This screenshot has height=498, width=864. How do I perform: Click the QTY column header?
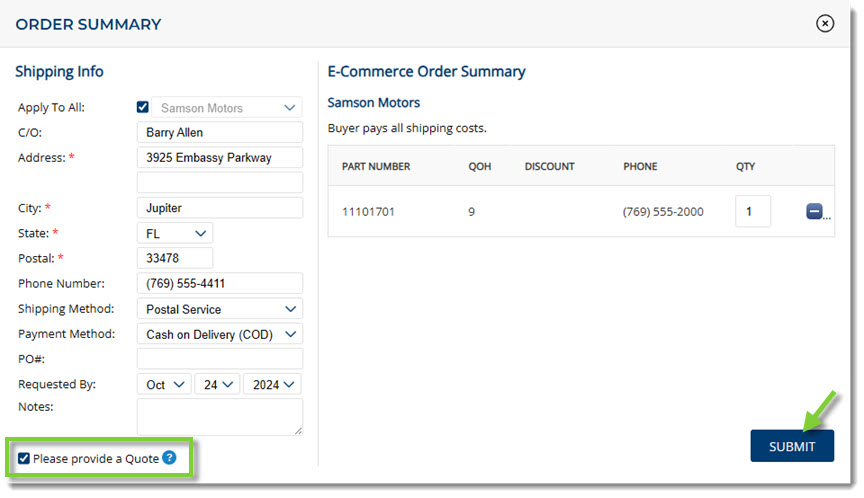[746, 166]
